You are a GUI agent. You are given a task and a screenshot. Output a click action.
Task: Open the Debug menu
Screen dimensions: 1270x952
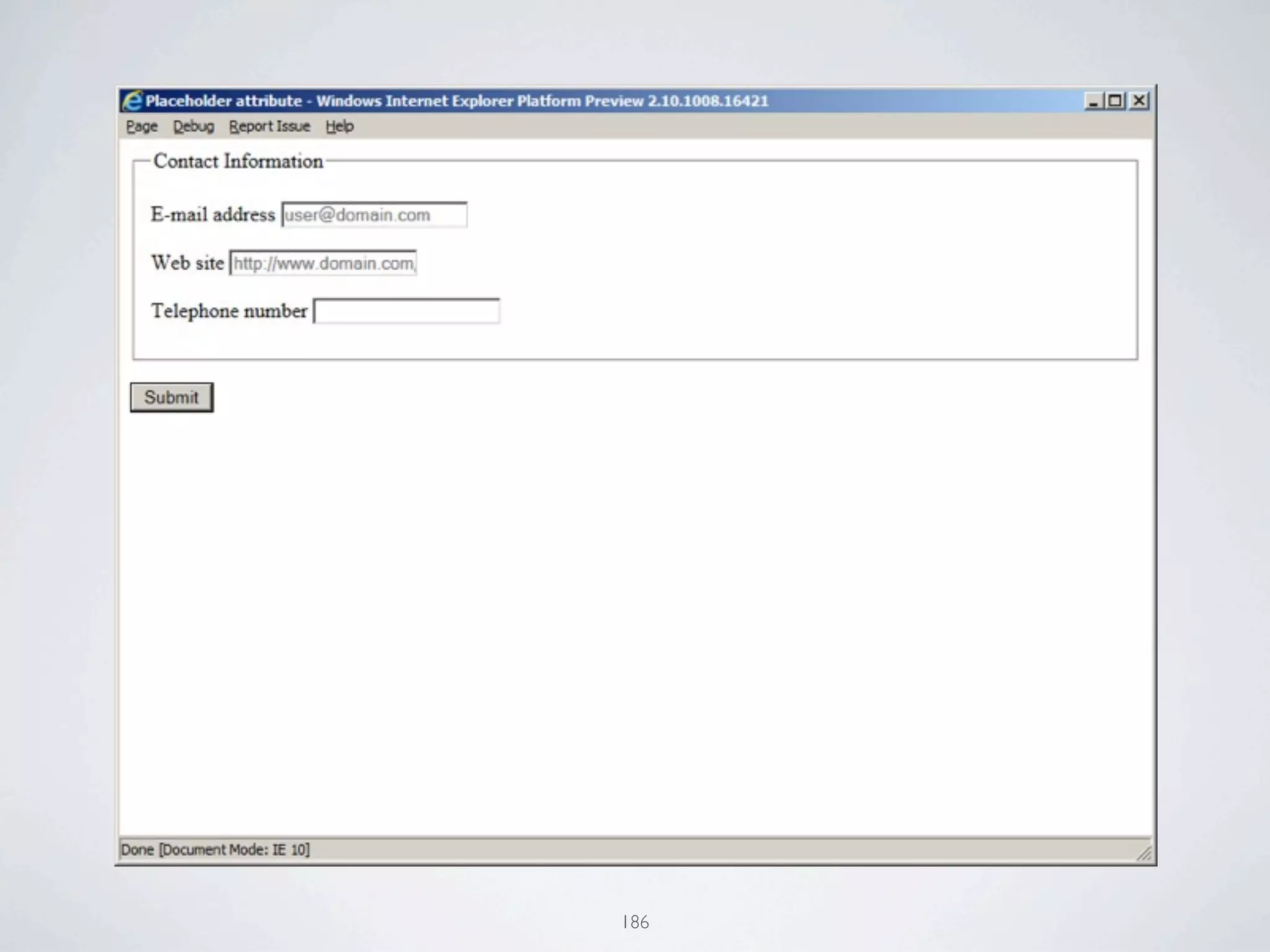tap(193, 126)
